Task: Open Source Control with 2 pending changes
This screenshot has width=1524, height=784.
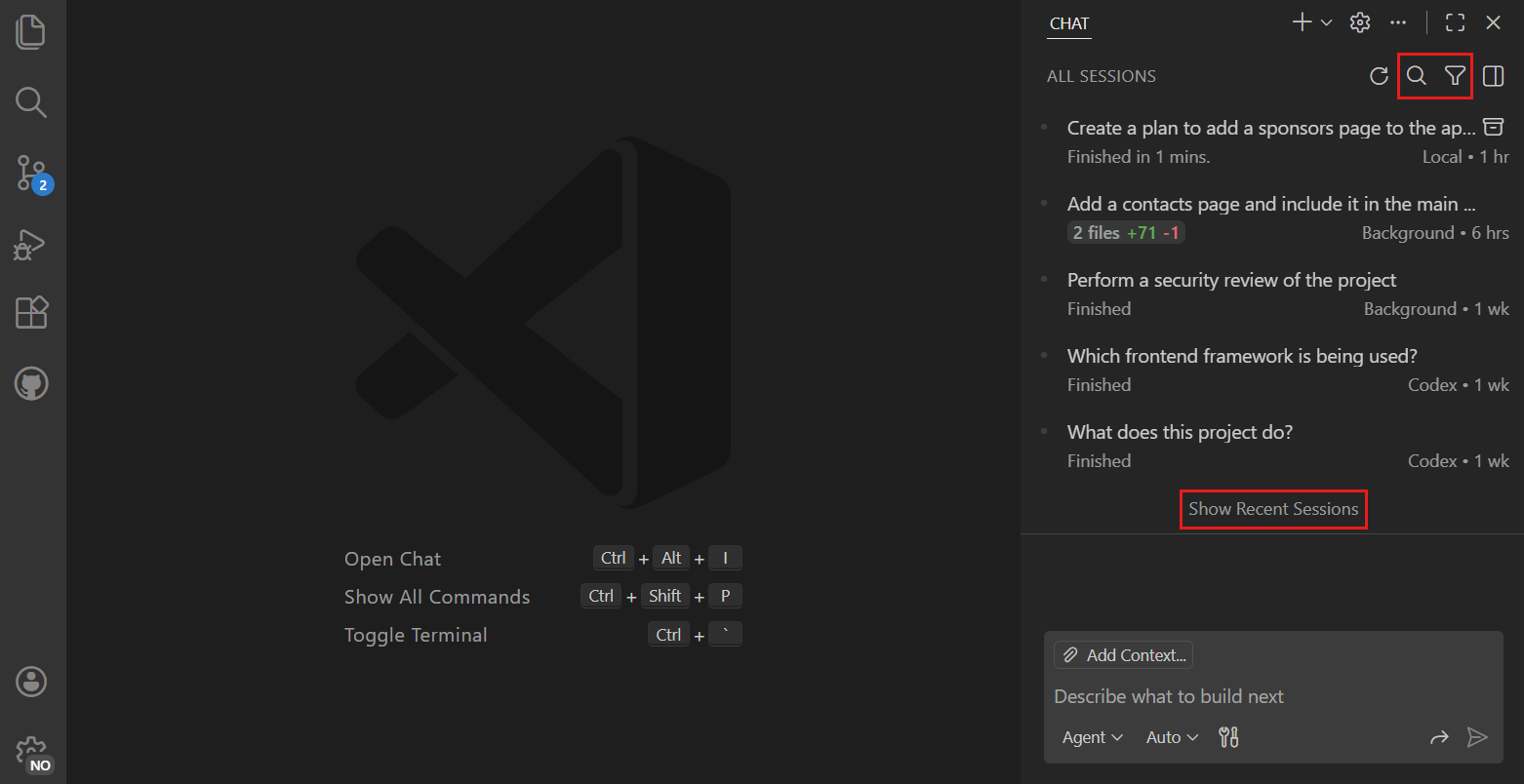Action: pos(30,174)
